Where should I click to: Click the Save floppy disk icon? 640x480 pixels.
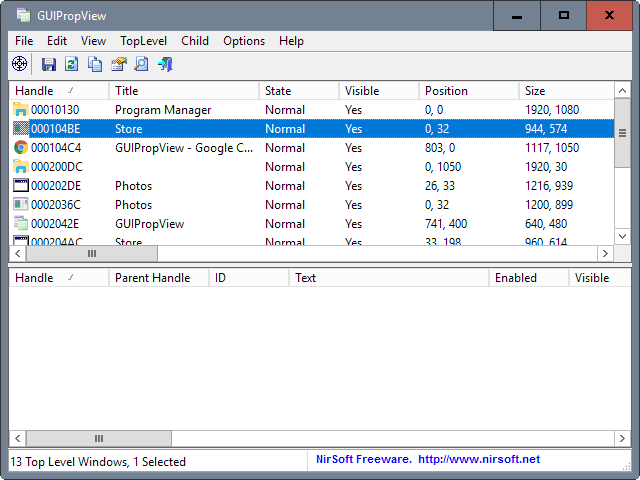[49, 64]
